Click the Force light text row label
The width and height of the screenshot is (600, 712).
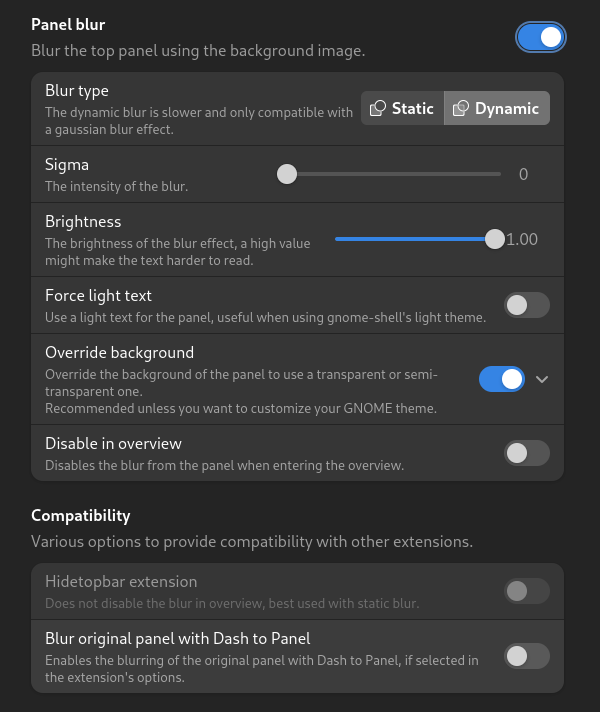coord(99,296)
